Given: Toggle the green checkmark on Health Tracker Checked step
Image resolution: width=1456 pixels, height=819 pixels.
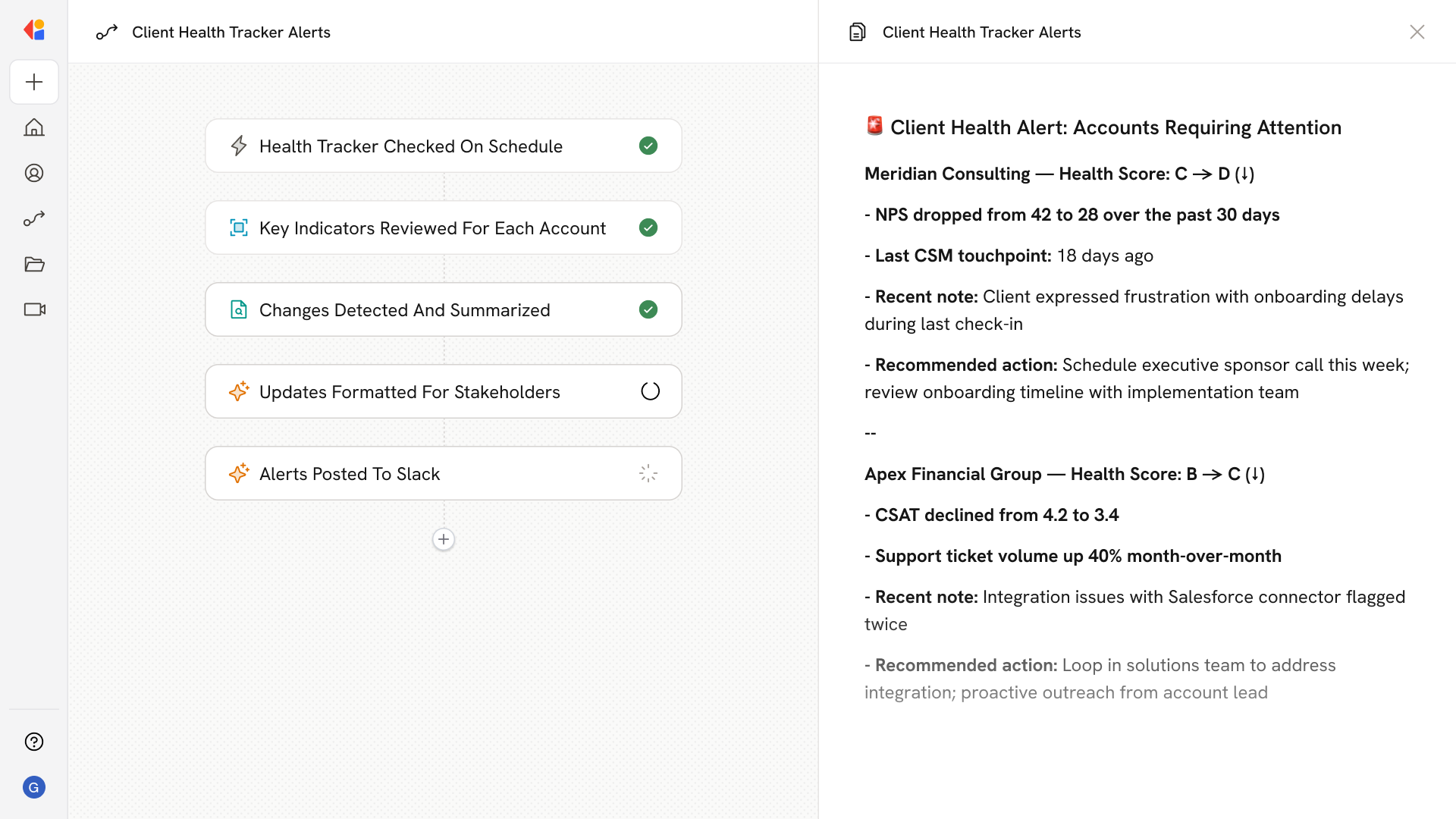Looking at the screenshot, I should 648,146.
